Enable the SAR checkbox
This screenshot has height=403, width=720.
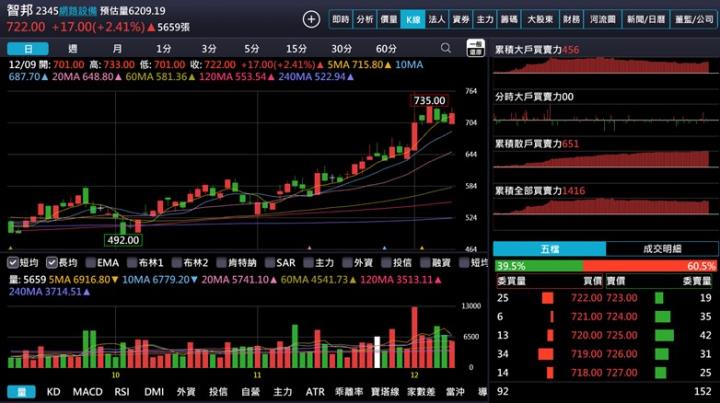pyautogui.click(x=270, y=263)
